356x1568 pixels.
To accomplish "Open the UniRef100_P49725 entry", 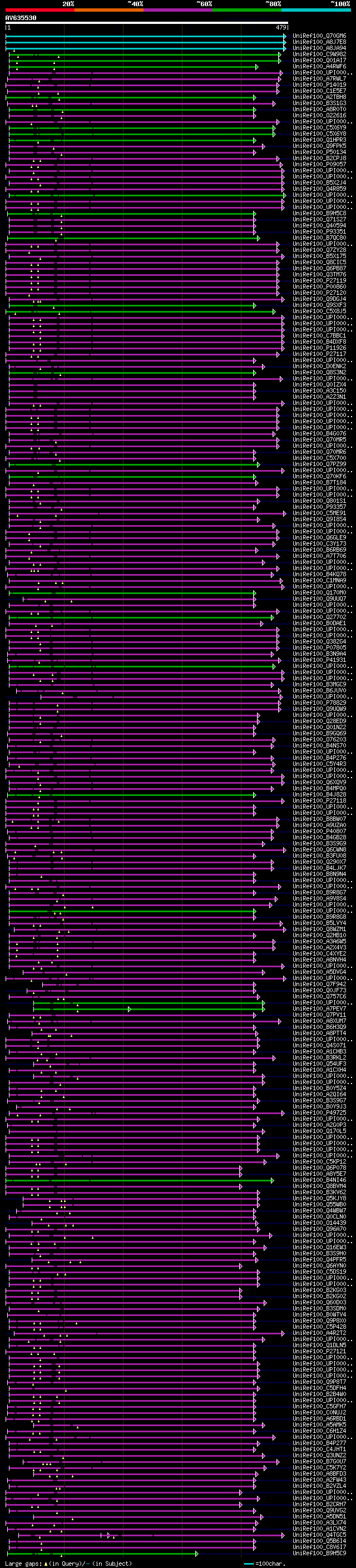I will click(319, 1114).
